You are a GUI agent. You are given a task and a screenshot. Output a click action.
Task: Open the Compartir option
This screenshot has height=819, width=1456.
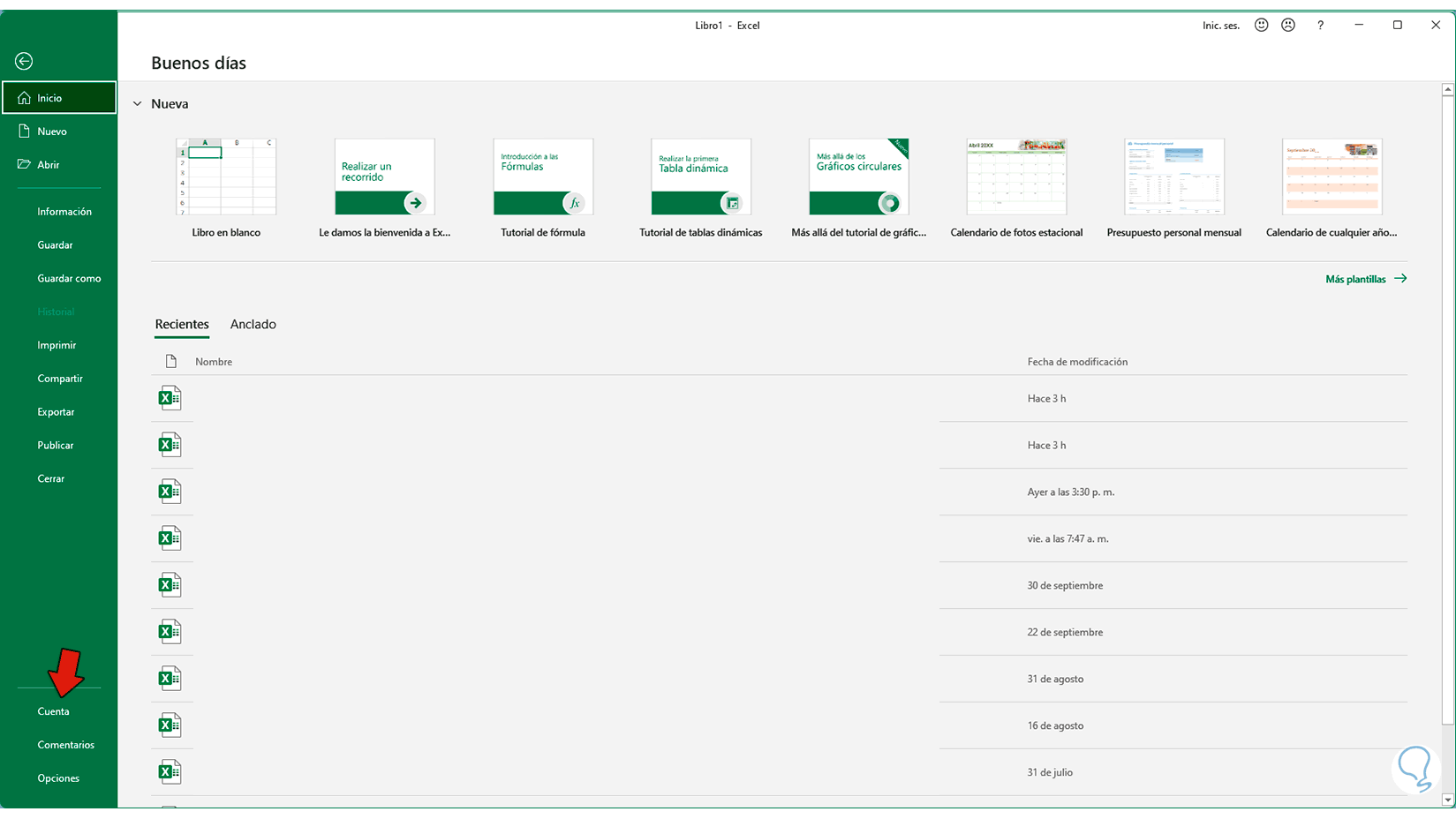point(60,379)
